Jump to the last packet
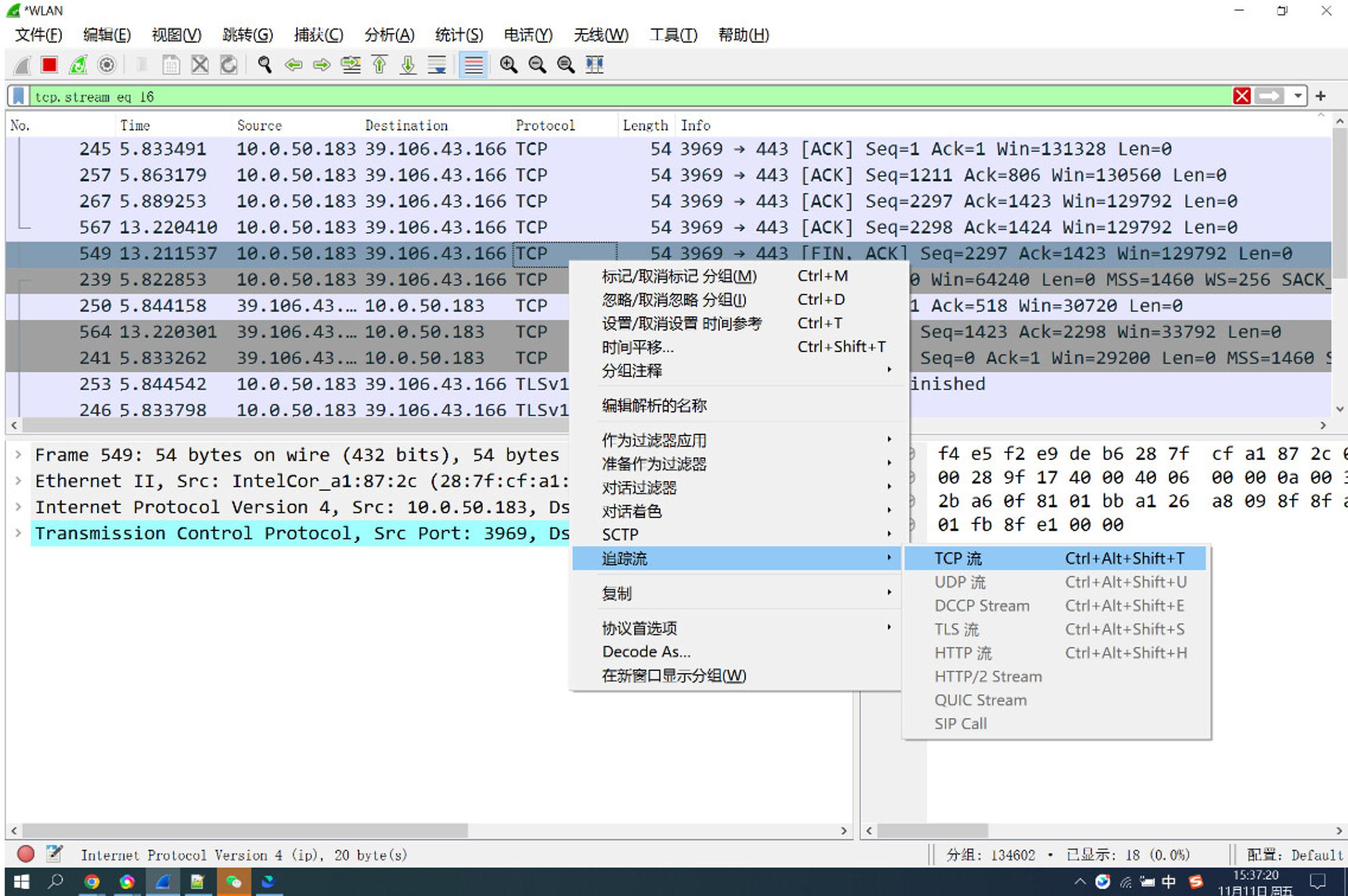The height and width of the screenshot is (896, 1348). (408, 65)
